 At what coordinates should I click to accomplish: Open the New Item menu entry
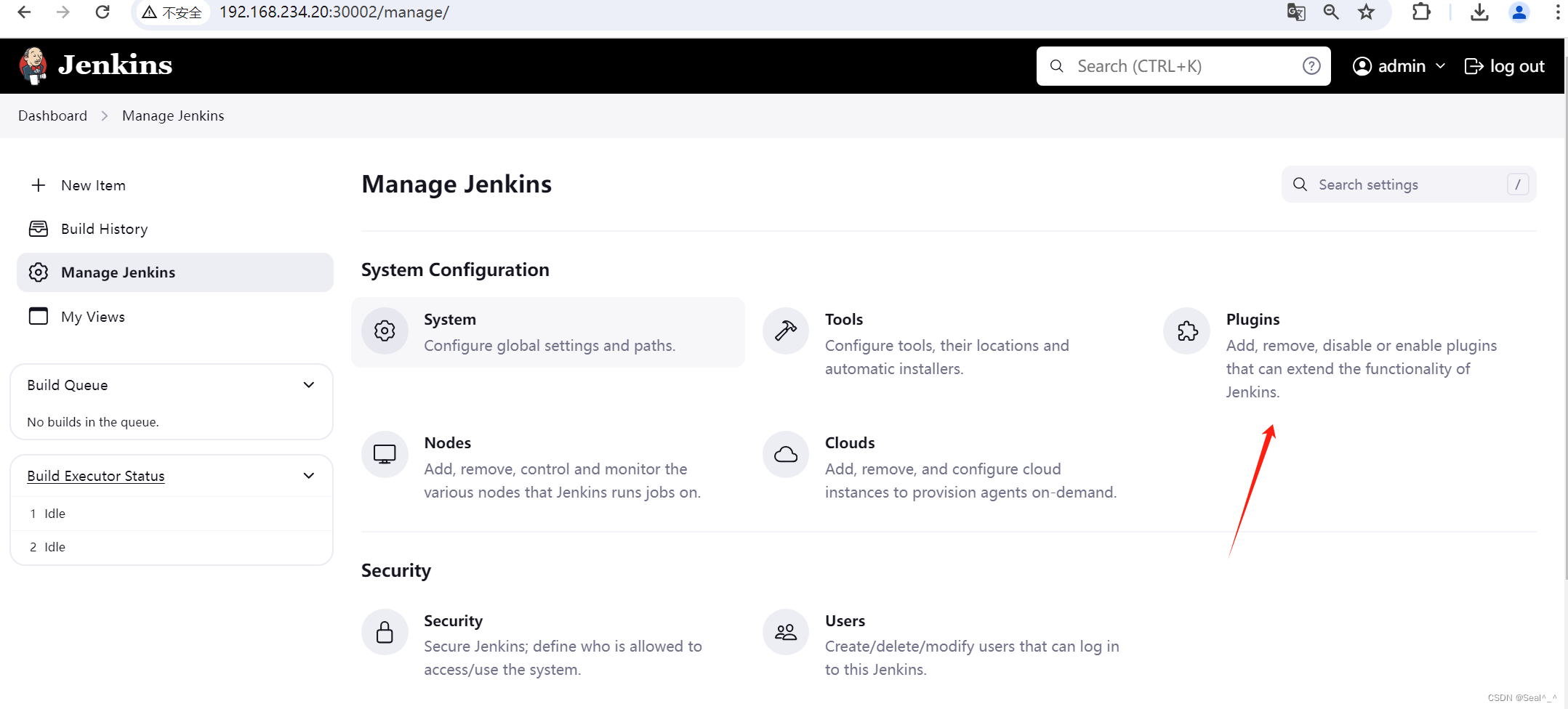click(x=175, y=185)
